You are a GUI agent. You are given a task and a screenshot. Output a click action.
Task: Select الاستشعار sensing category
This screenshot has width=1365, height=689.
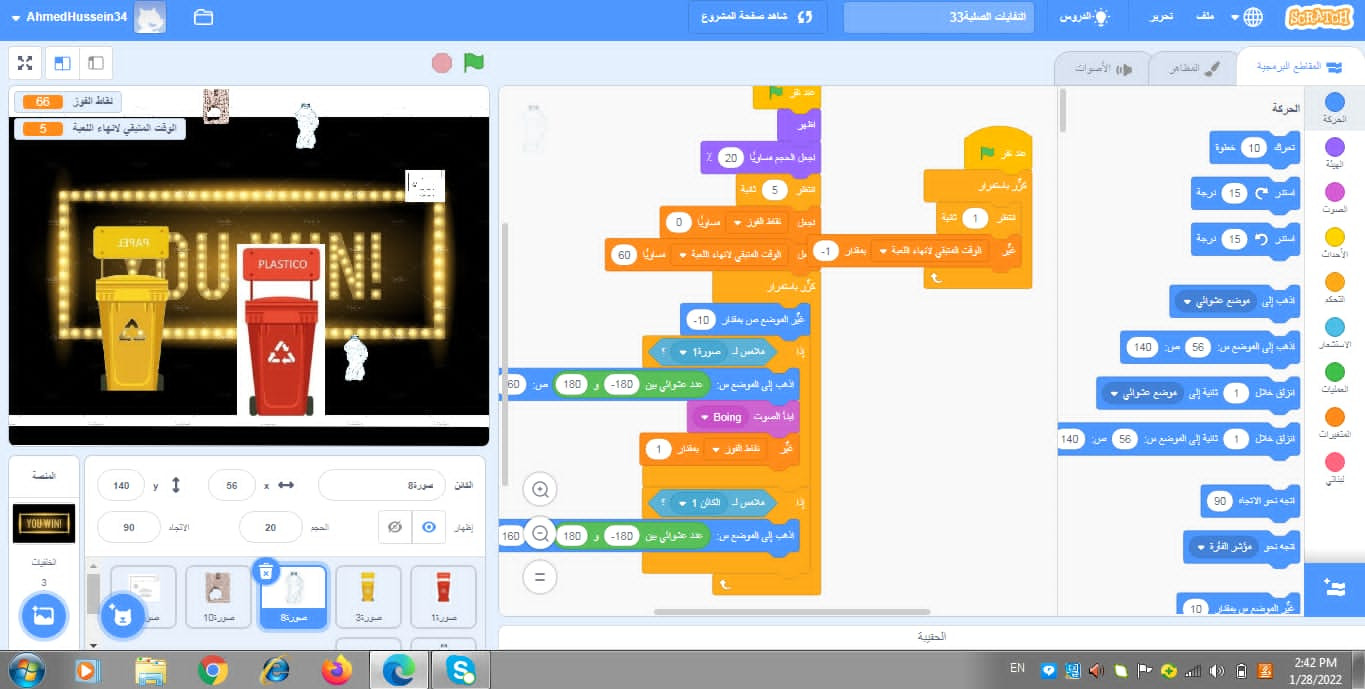coord(1334,334)
